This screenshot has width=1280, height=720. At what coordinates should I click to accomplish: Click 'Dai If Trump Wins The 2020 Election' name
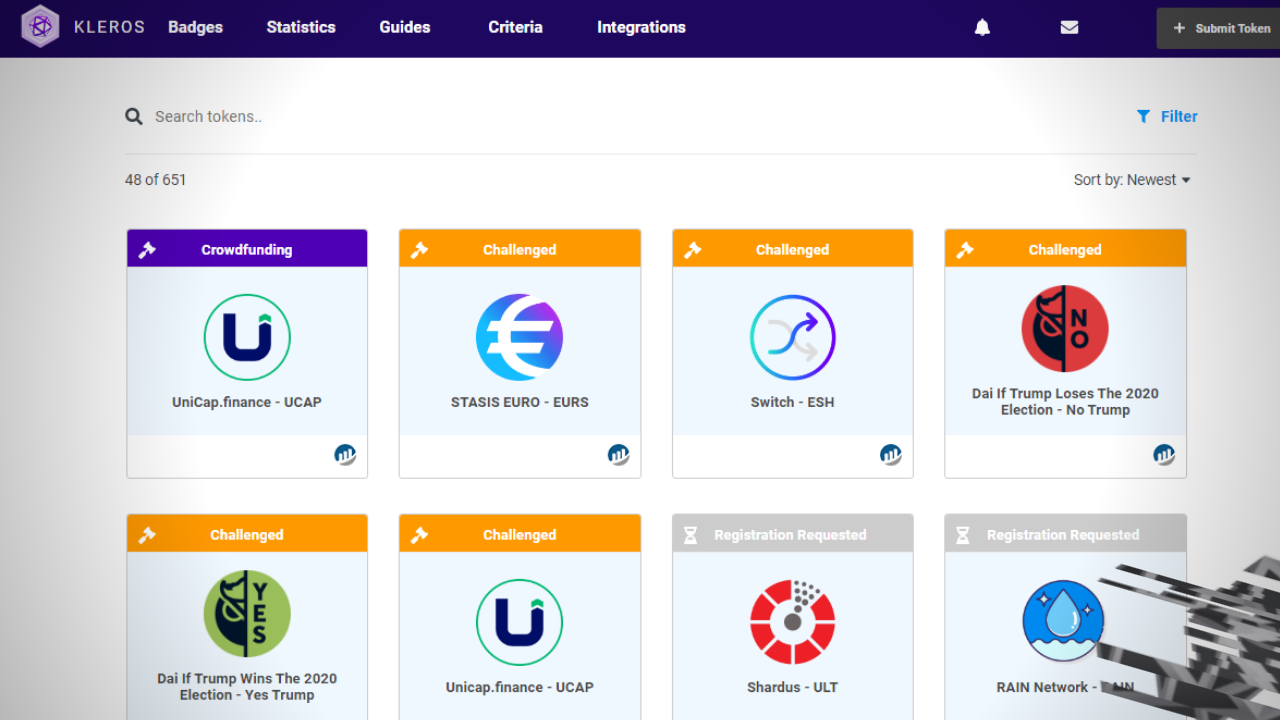(247, 686)
